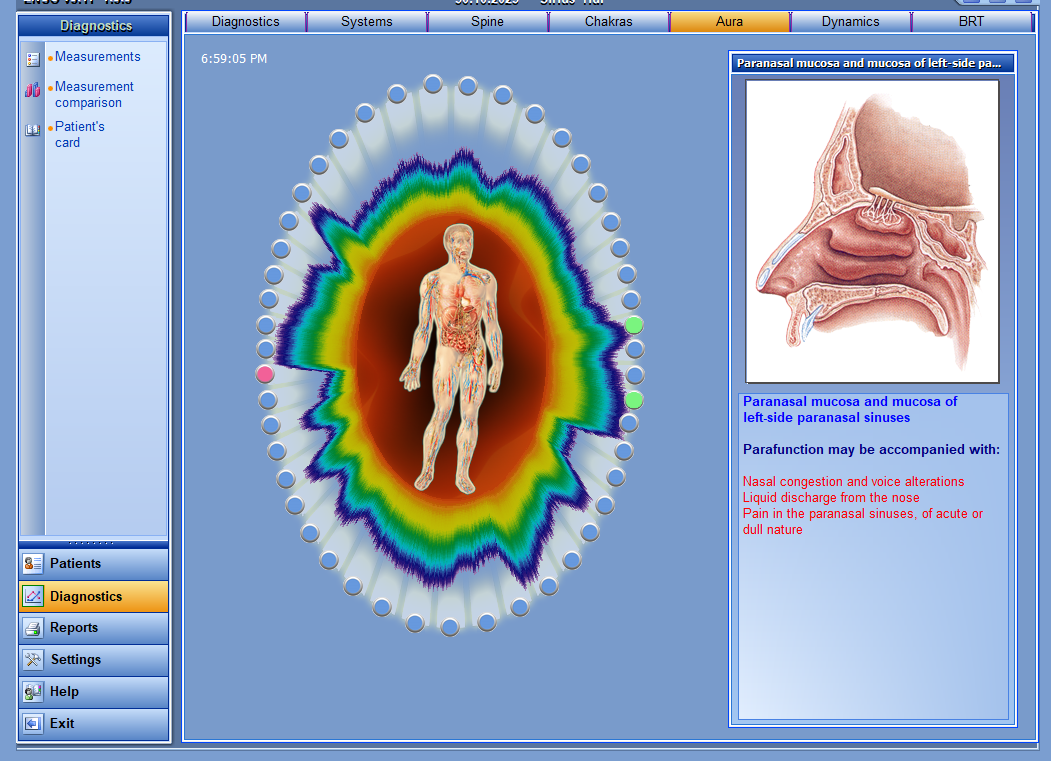Image resolution: width=1051 pixels, height=761 pixels.
Task: Select the Diagnostics section button
Action: click(94, 596)
